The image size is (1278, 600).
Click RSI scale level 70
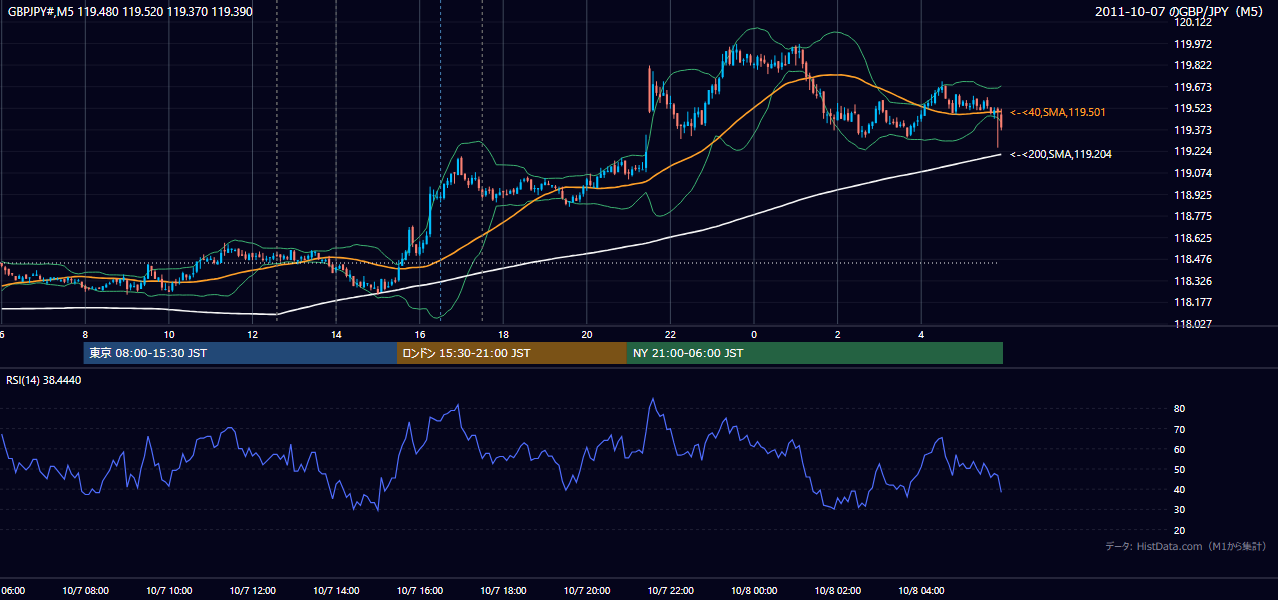tap(1179, 429)
